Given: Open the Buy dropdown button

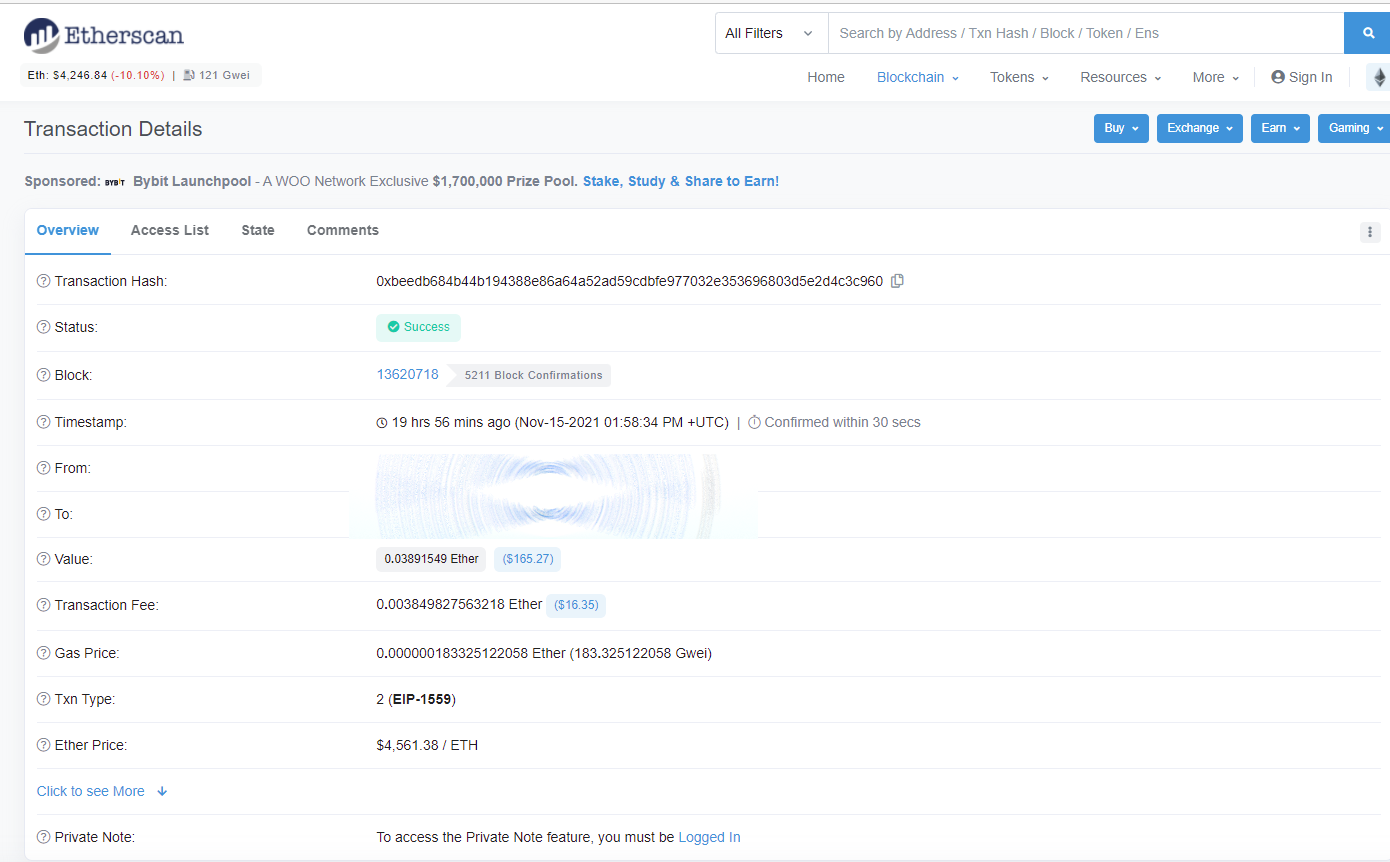Looking at the screenshot, I should (x=1120, y=128).
